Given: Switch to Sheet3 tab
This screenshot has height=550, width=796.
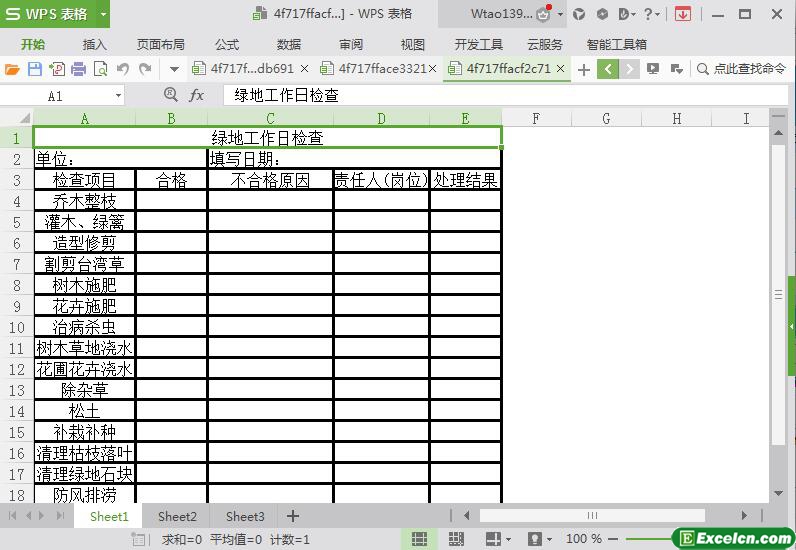Looking at the screenshot, I should click(245, 516).
